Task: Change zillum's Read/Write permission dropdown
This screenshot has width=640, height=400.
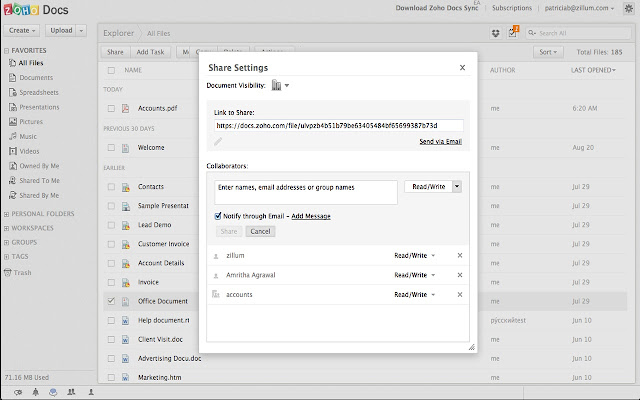Action: tap(415, 256)
